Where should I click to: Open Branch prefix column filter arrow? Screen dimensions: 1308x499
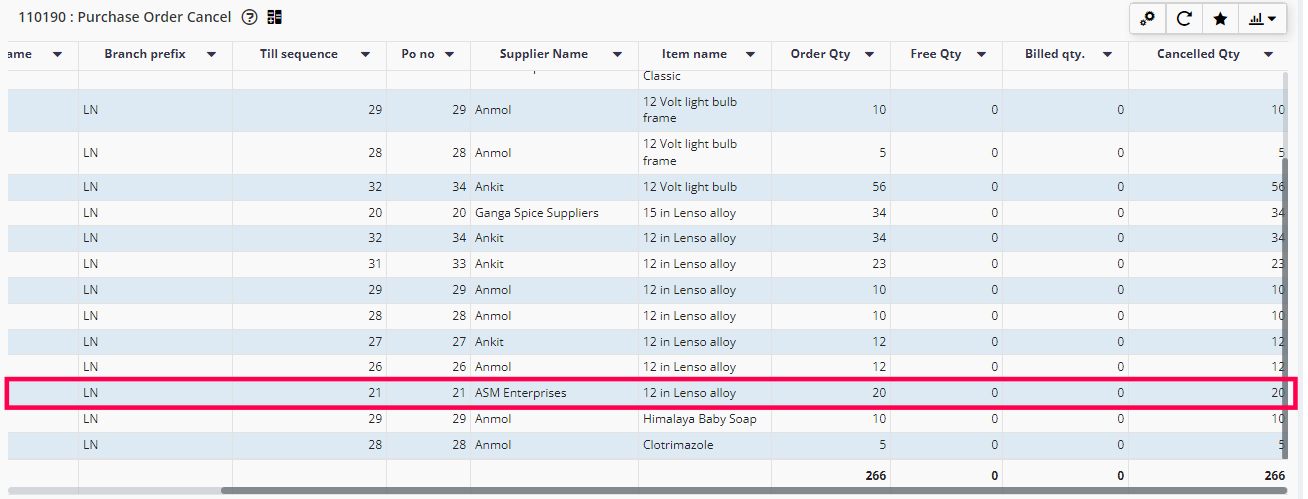coord(211,55)
